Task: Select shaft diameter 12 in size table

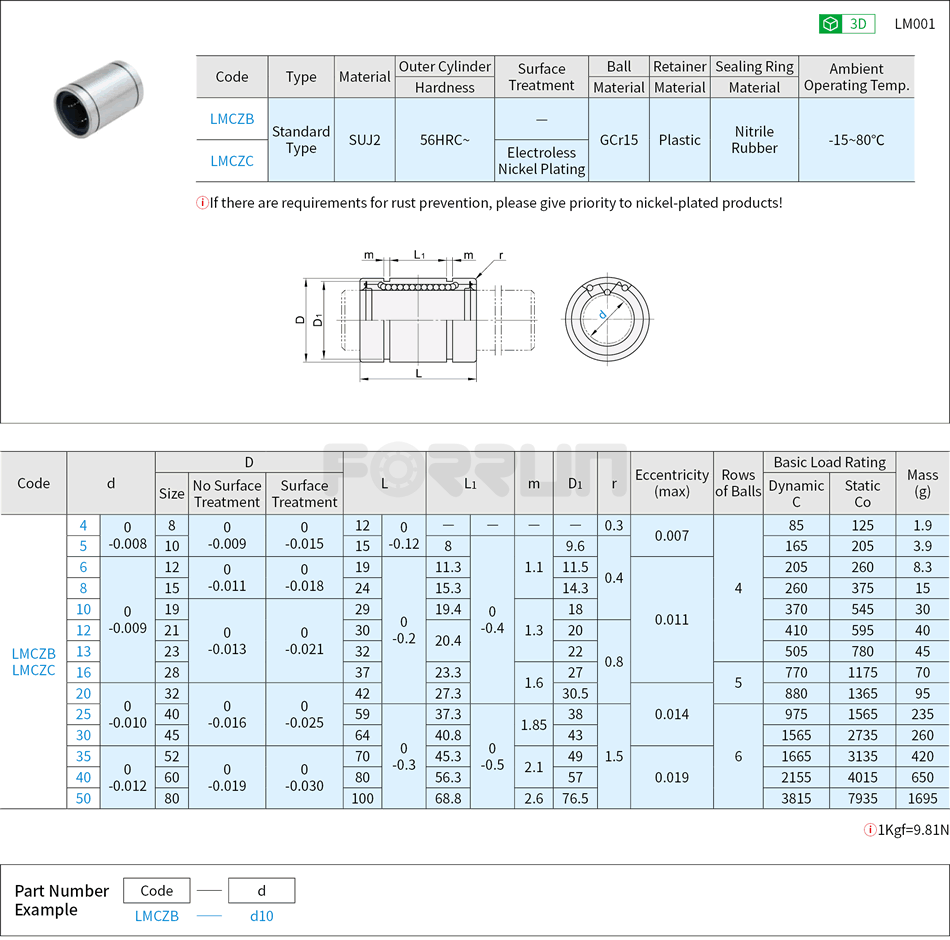Action: [83, 630]
